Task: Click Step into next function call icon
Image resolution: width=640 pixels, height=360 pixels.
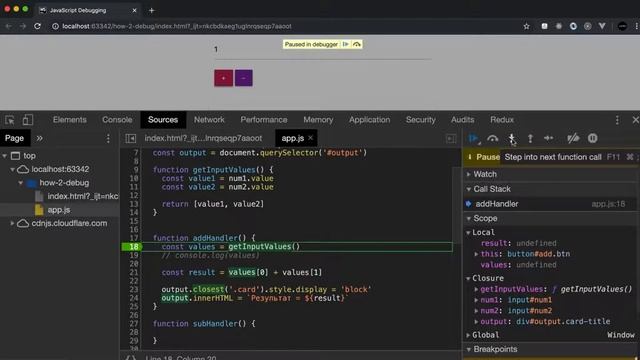Action: click(x=511, y=138)
